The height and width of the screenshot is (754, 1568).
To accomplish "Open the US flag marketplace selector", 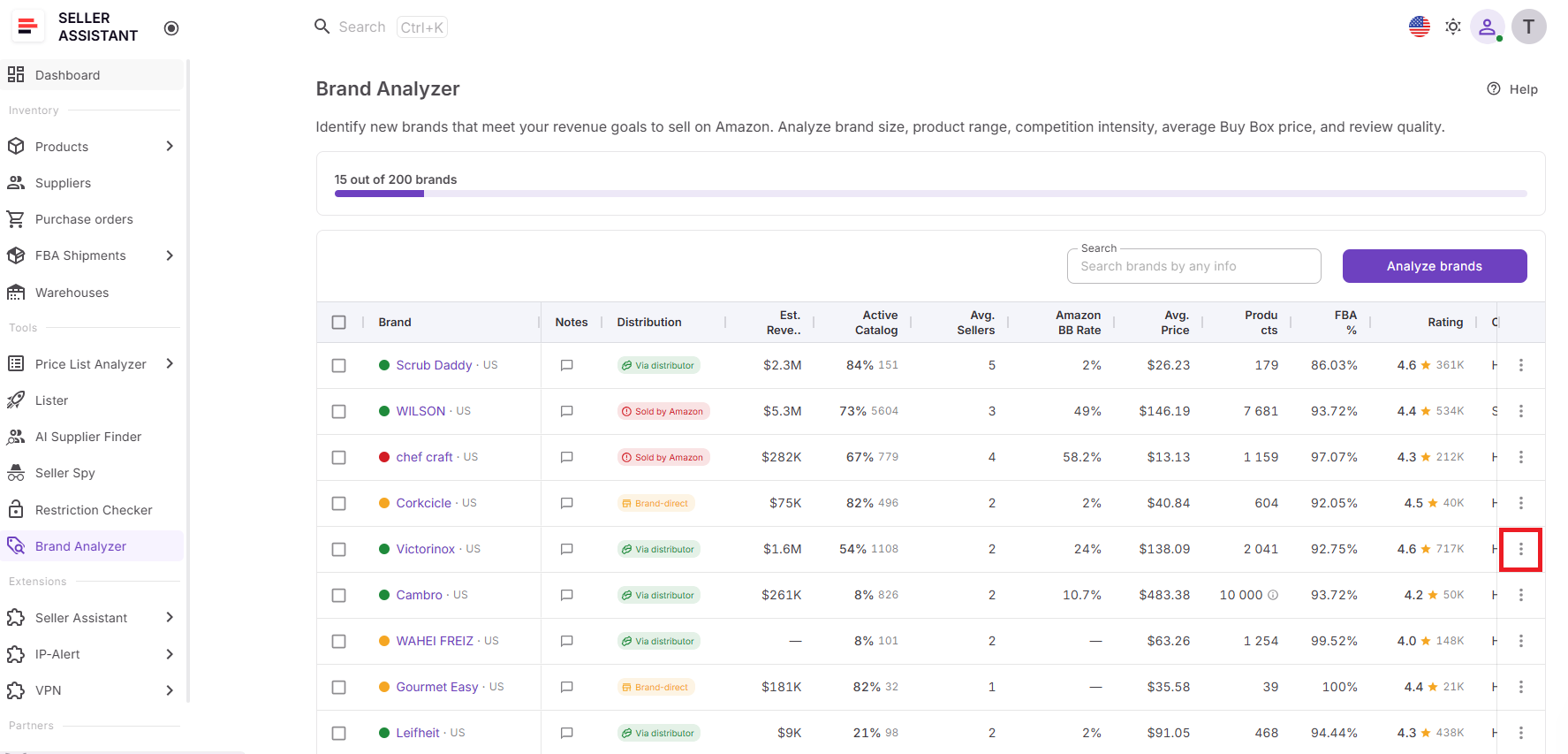I will tap(1420, 27).
